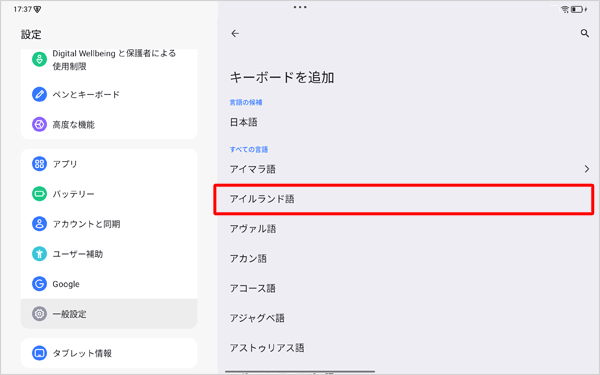Tap the Digital Wellbeing green icon
This screenshot has height=375, width=600.
[39, 59]
